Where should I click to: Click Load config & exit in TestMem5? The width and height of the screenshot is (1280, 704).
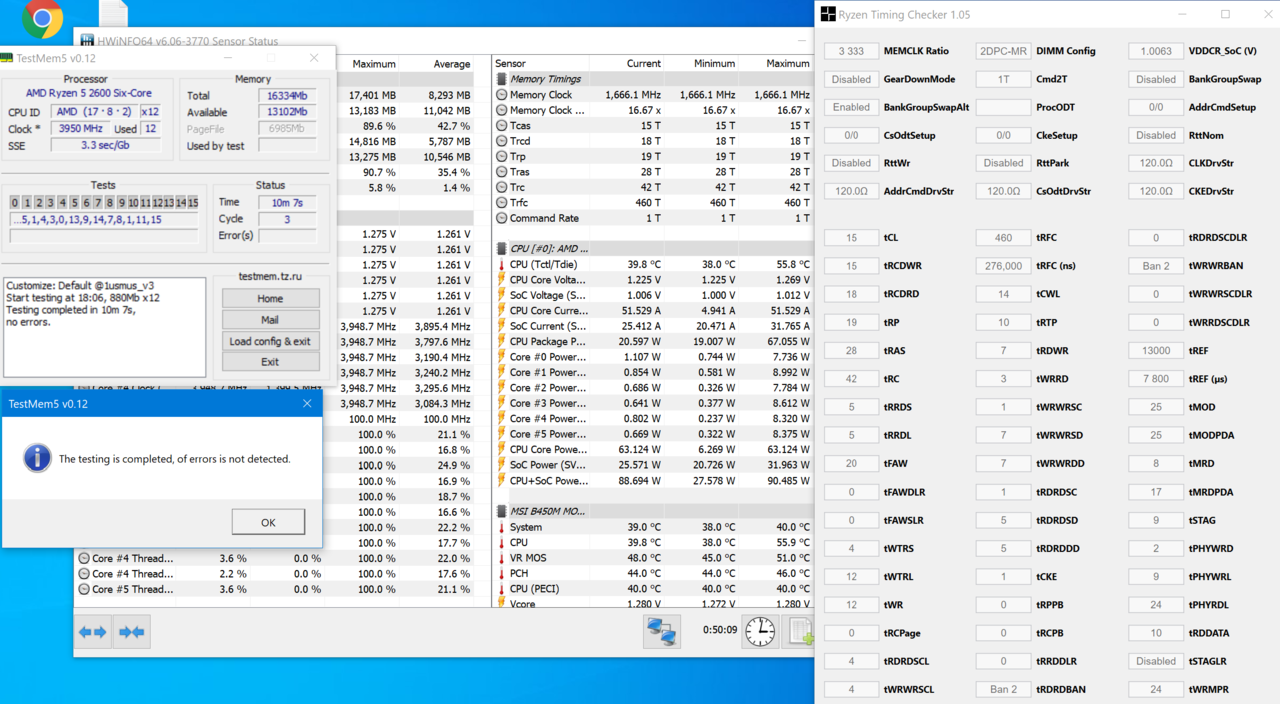pyautogui.click(x=270, y=341)
